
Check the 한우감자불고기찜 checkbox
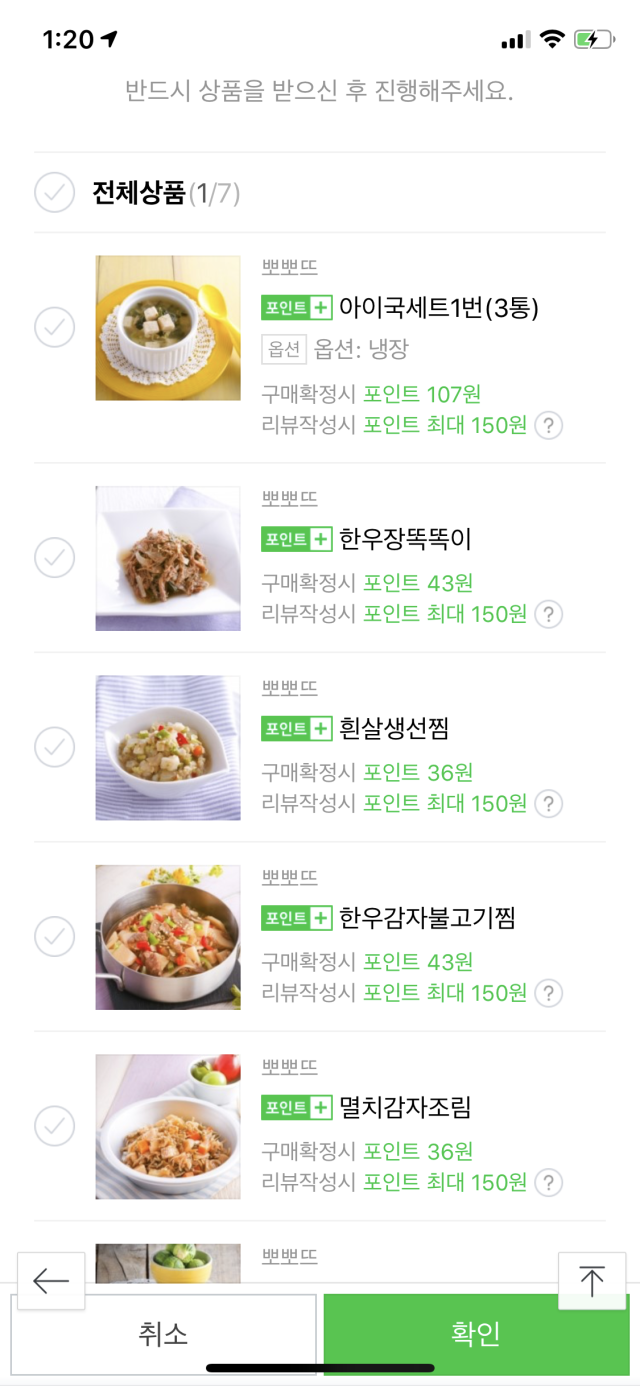[x=55, y=937]
